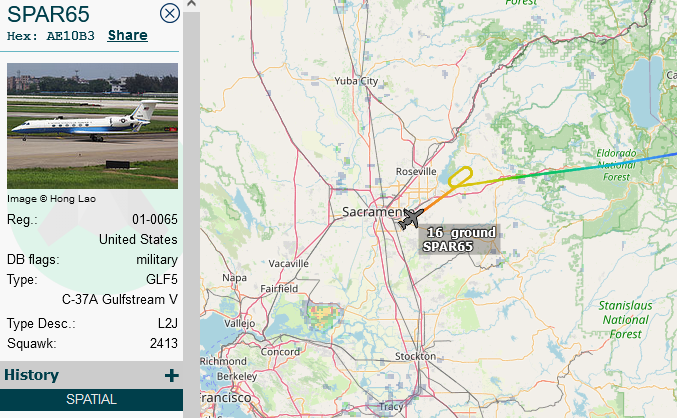Click the SPAR65 aircraft icon on map
The height and width of the screenshot is (418, 677).
[411, 219]
